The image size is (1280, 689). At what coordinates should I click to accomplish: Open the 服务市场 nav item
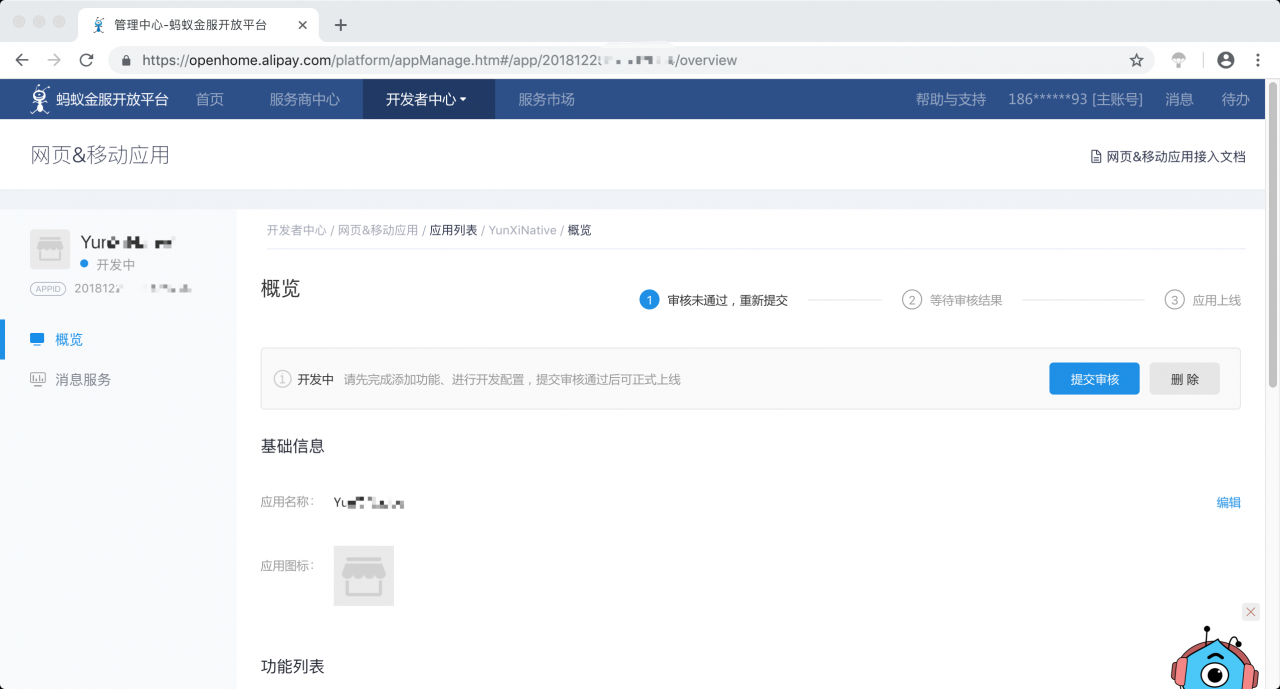[546, 99]
